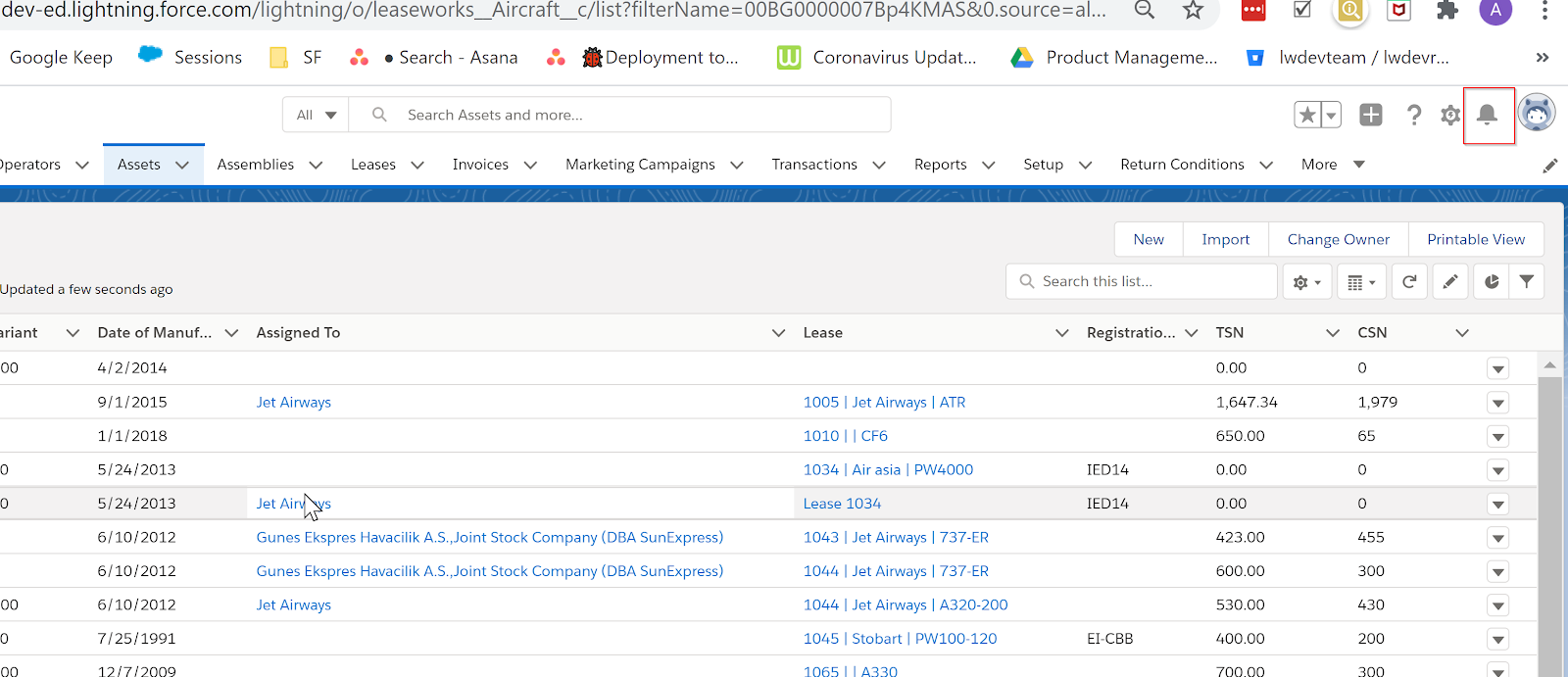Screen dimensions: 1568x677
Task: Open Salesforce setup gear menu
Action: pyautogui.click(x=1450, y=115)
